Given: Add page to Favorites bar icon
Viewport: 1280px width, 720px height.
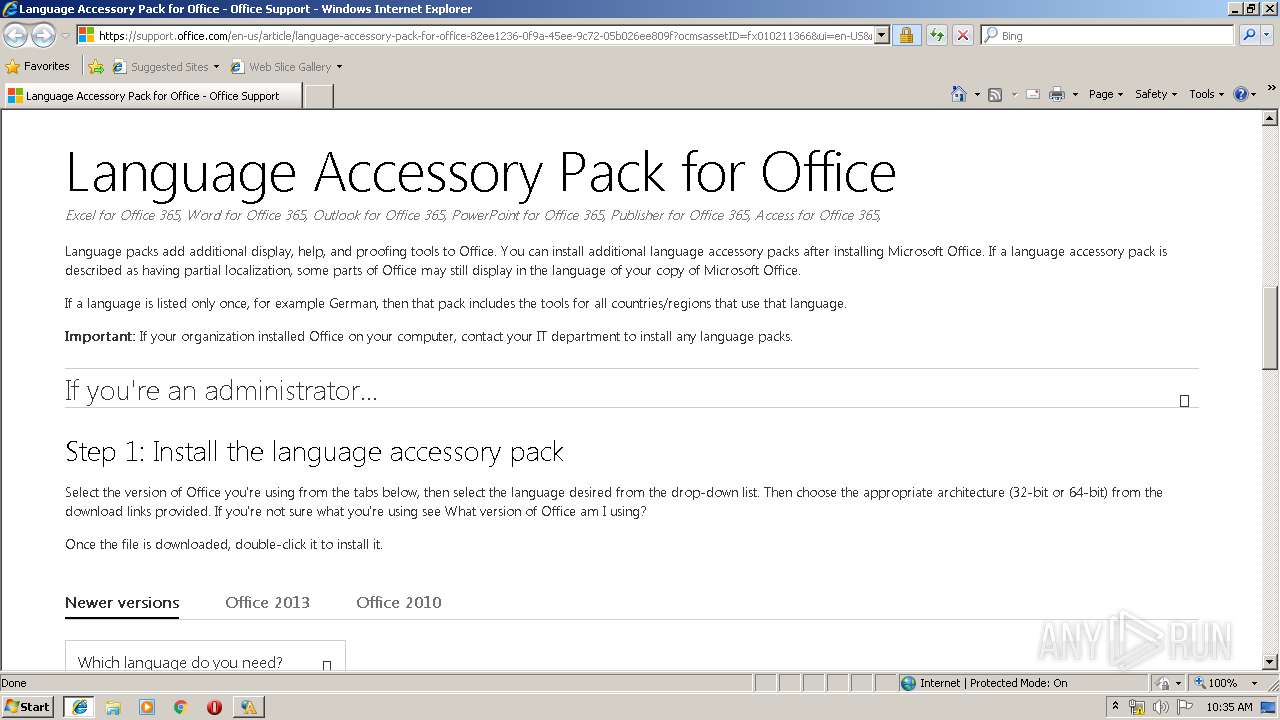Looking at the screenshot, I should [x=96, y=67].
